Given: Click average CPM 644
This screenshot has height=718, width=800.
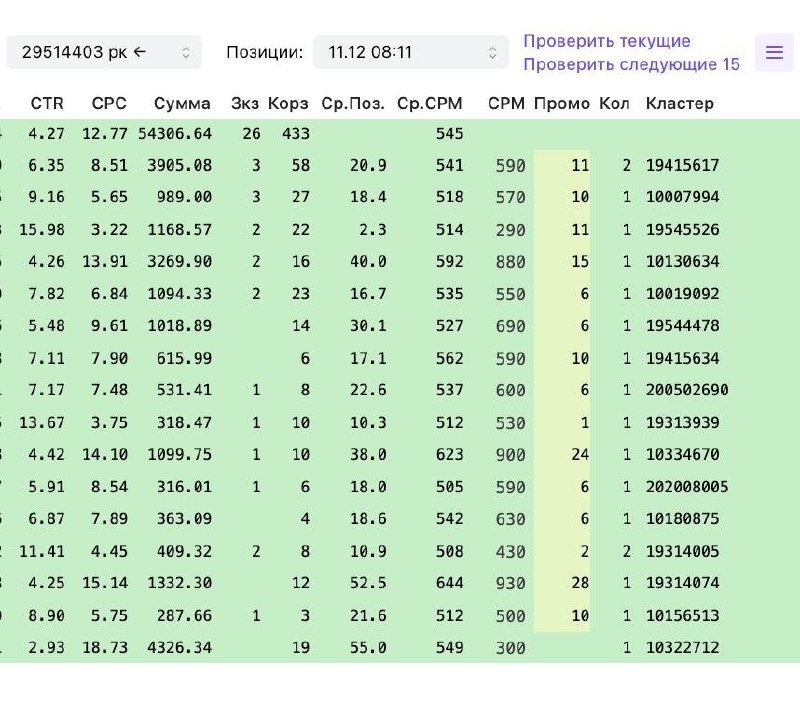Looking at the screenshot, I should click(449, 583).
